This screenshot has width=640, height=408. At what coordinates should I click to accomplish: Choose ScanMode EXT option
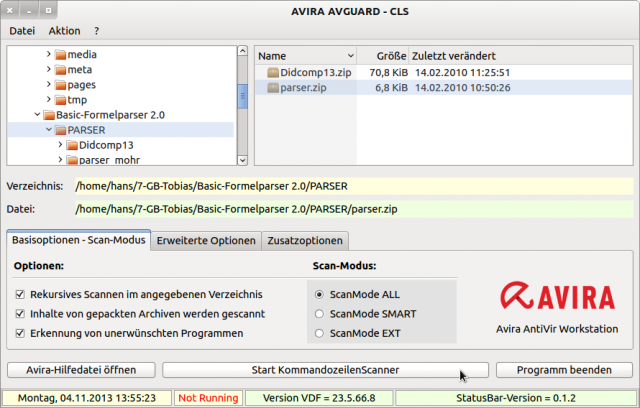click(320, 333)
